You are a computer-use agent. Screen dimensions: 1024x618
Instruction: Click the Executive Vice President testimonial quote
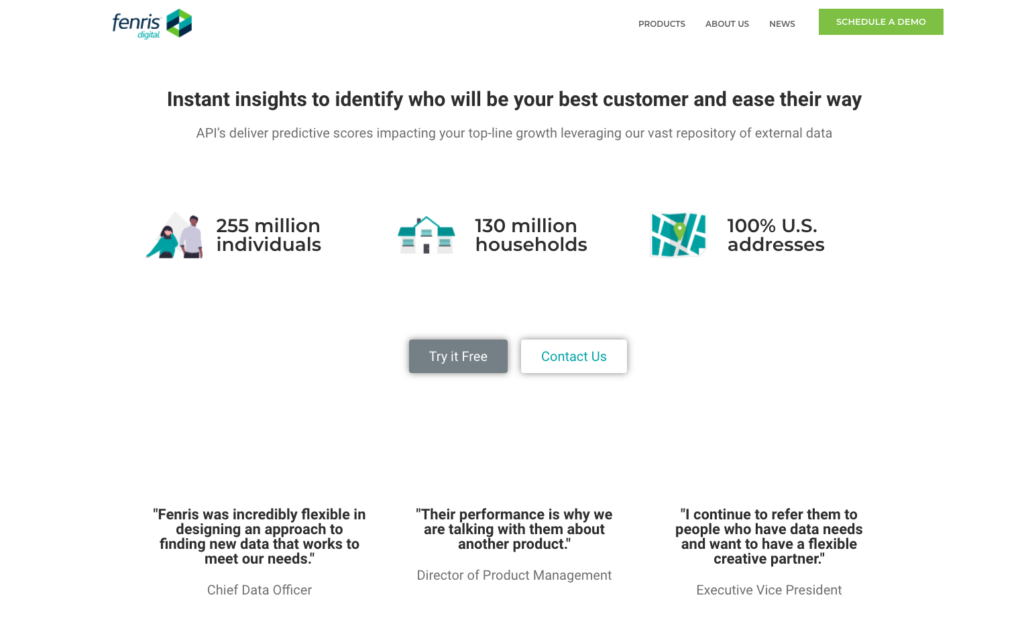769,536
